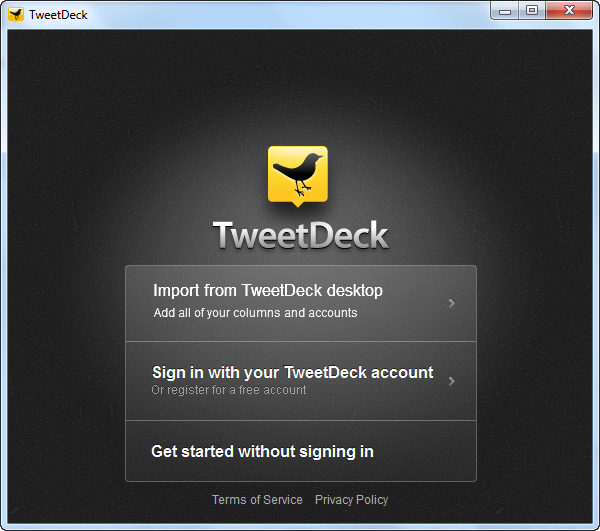Open the Privacy Policy link
Viewport: 600px width, 531px height.
351,500
